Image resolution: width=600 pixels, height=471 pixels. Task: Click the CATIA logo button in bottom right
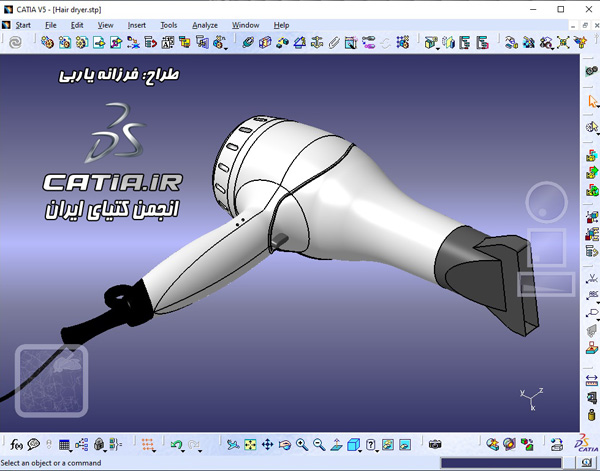coord(585,444)
